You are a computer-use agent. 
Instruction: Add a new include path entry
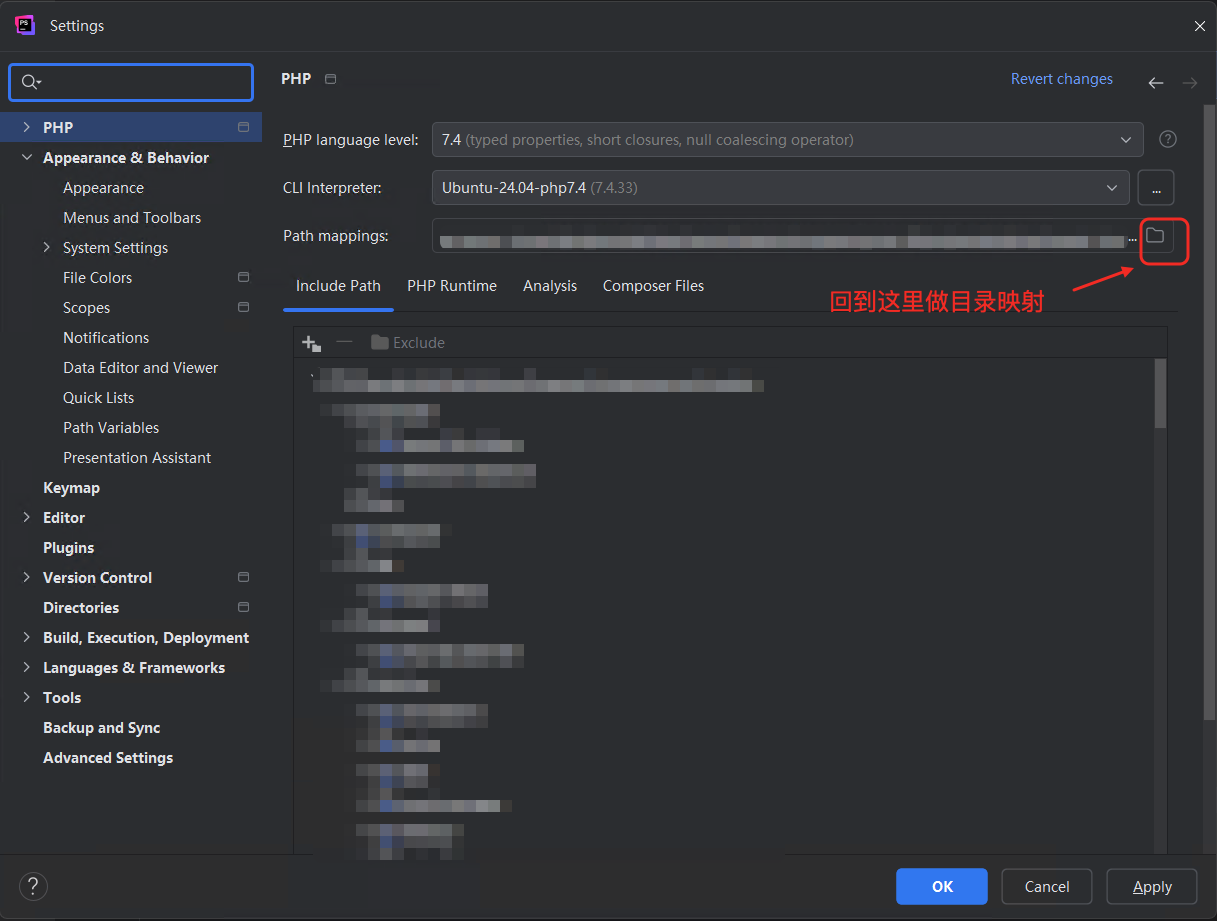click(311, 343)
